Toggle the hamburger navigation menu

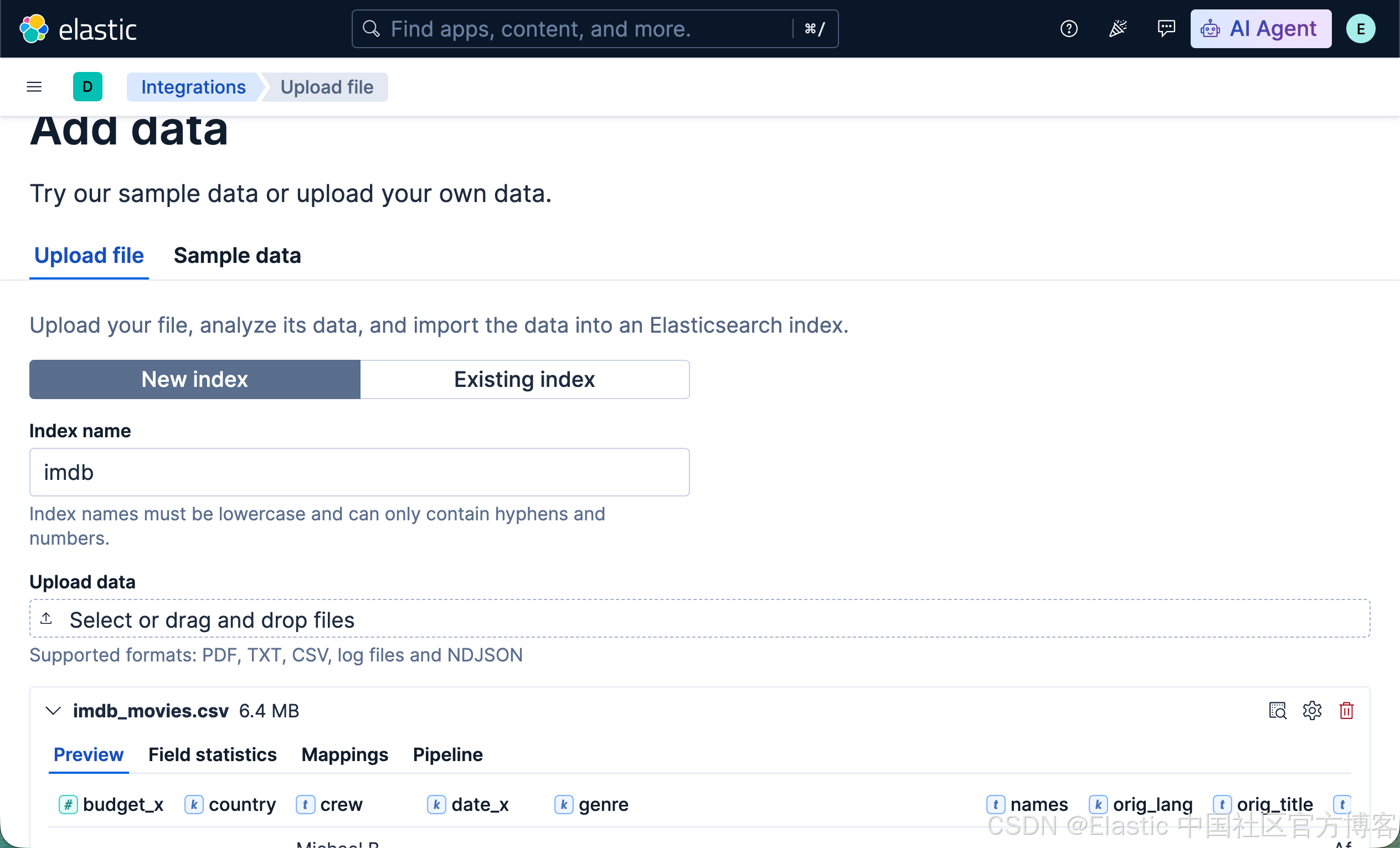click(34, 87)
